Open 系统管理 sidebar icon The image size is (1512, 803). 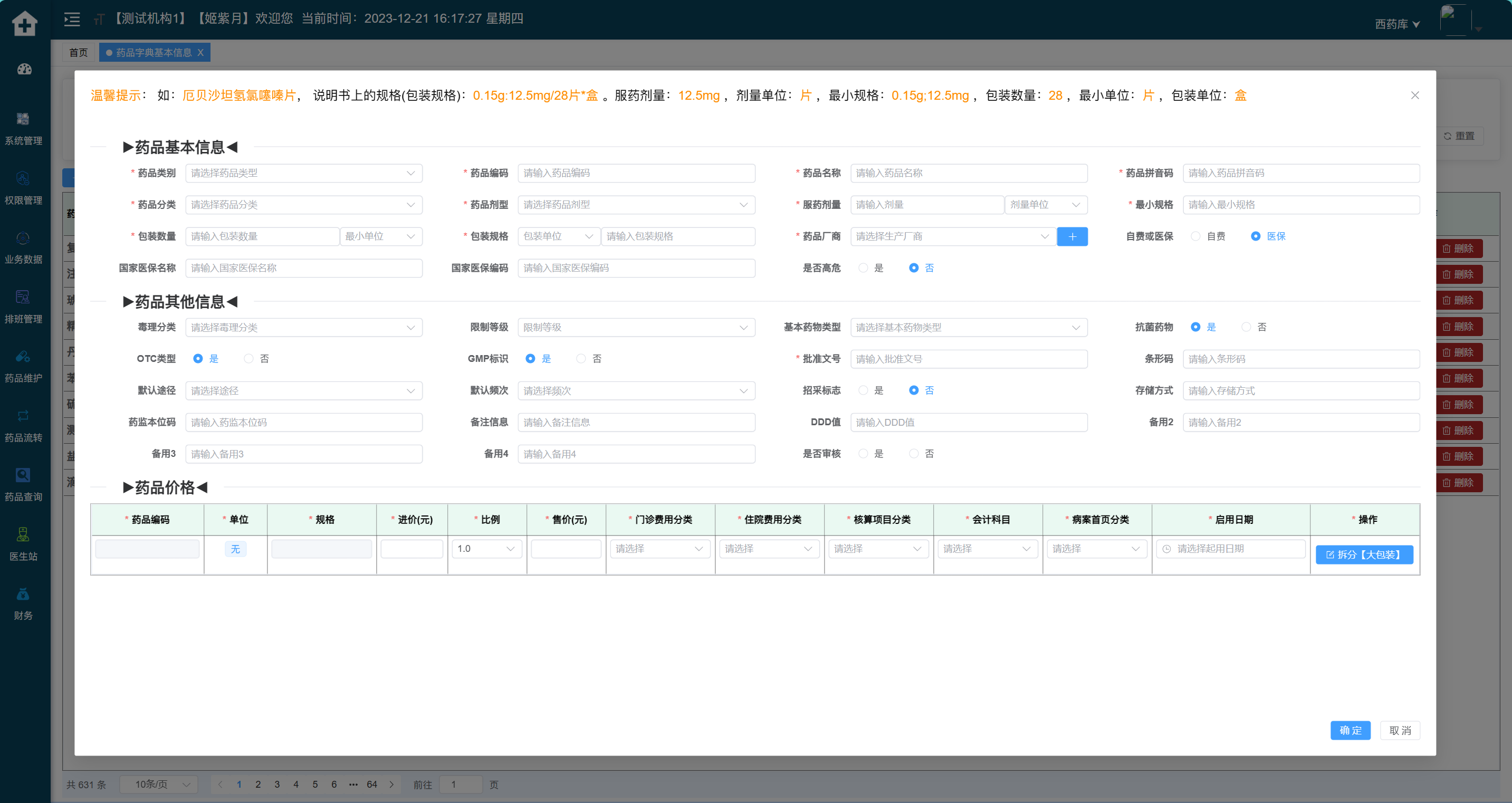pyautogui.click(x=23, y=119)
